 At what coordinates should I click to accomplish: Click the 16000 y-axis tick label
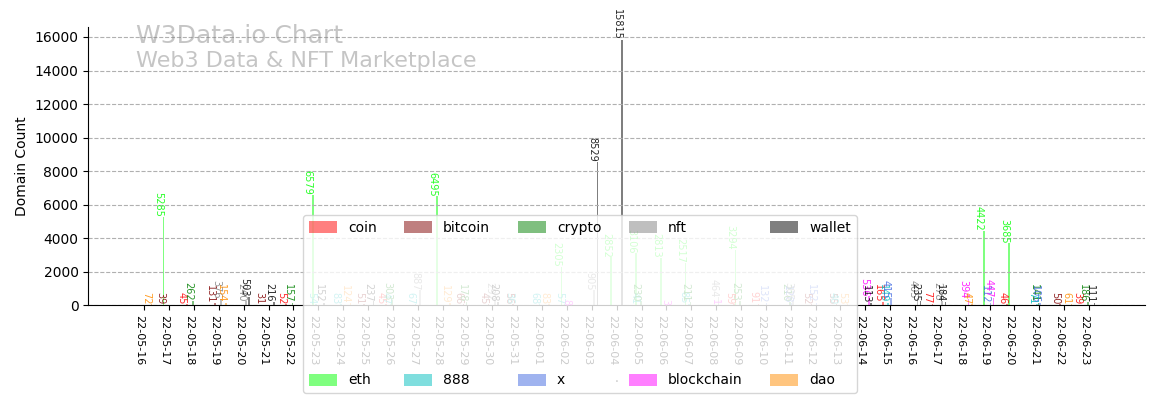click(56, 38)
